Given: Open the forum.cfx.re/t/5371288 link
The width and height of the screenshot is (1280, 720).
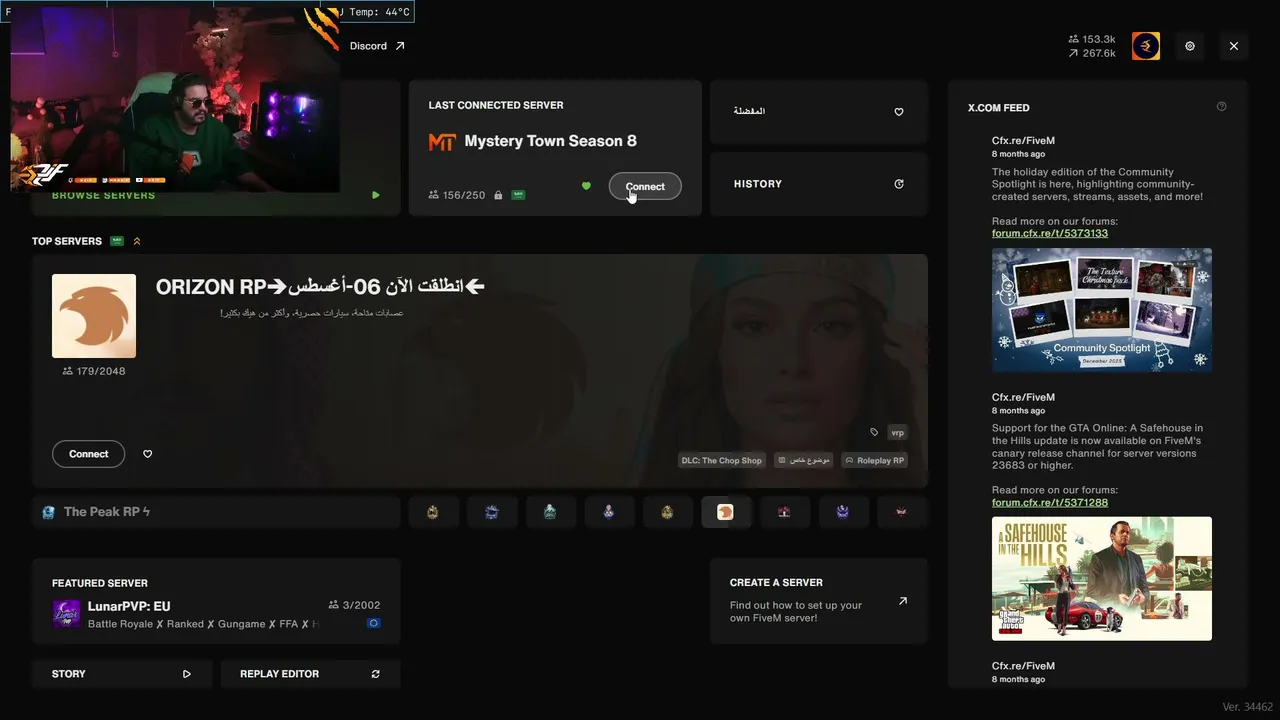Looking at the screenshot, I should point(1050,502).
